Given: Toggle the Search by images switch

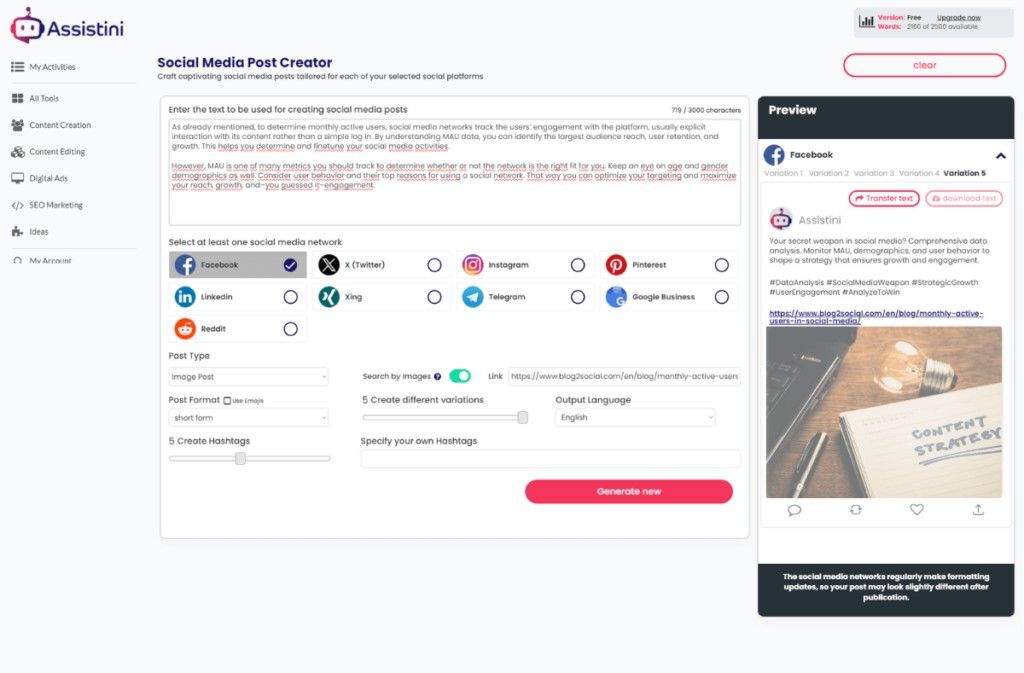Looking at the screenshot, I should pos(460,376).
